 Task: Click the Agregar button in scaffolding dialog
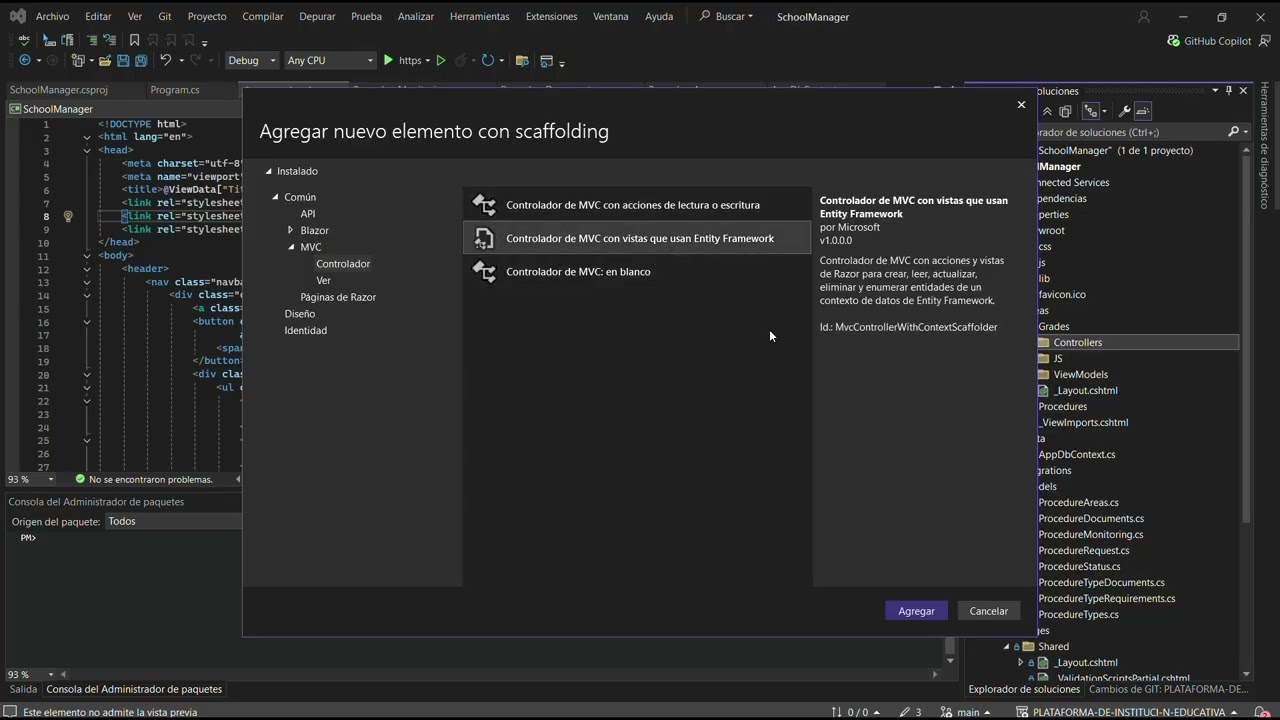(916, 611)
